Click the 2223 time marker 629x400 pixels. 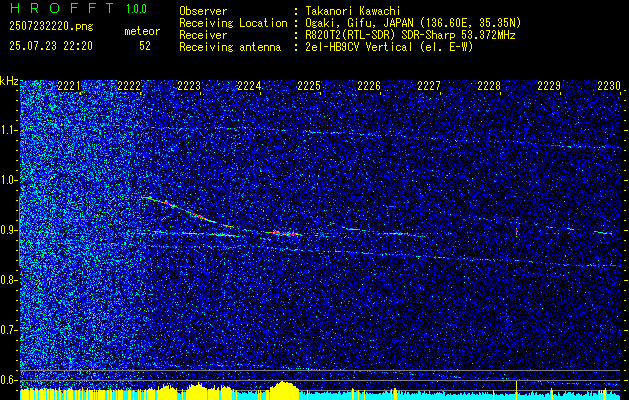(189, 86)
